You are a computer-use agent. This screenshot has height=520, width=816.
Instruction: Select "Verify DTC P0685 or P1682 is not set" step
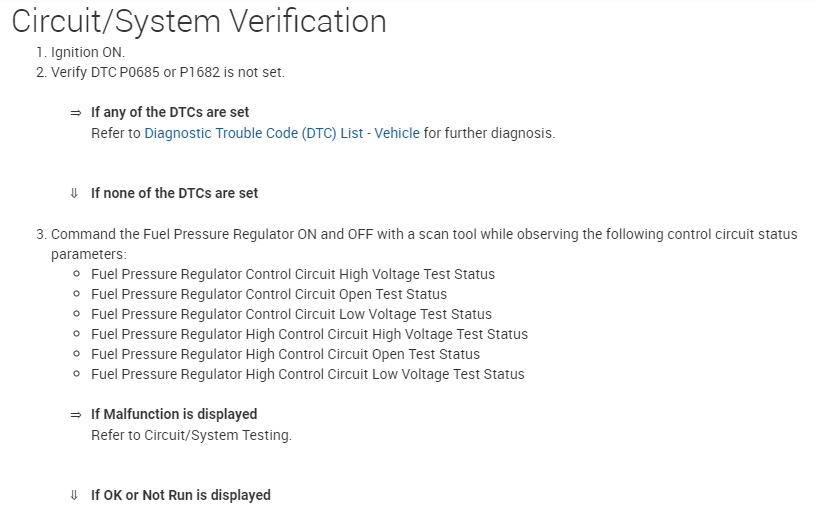(x=167, y=73)
